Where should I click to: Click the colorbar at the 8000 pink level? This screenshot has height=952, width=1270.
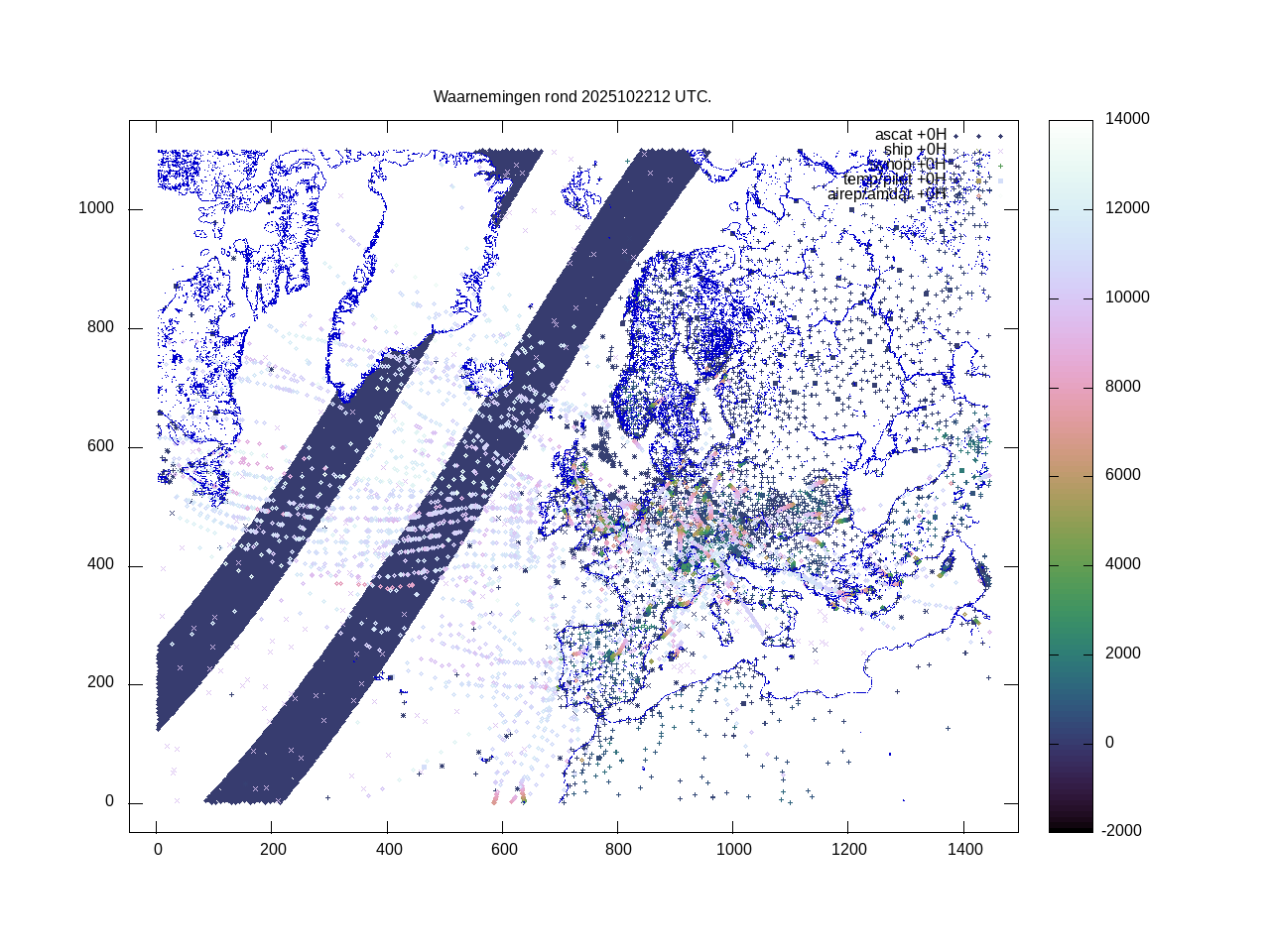(x=1071, y=387)
